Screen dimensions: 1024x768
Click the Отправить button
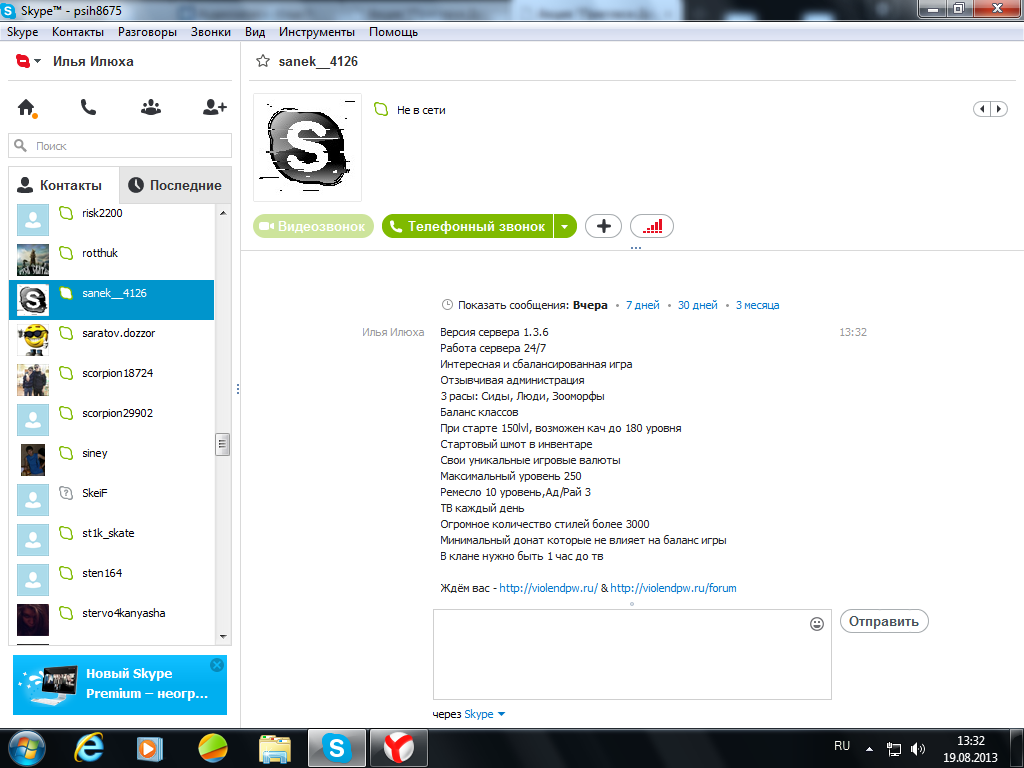884,621
